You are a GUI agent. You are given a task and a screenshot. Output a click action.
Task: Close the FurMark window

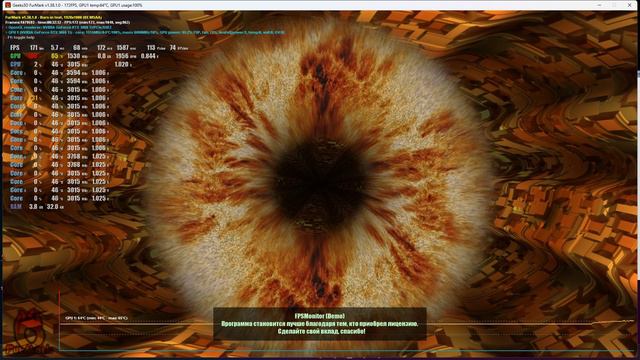point(629,5)
